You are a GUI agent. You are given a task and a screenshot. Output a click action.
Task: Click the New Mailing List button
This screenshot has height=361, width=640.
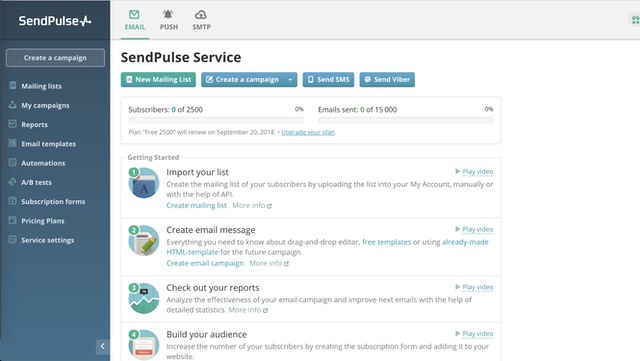(158, 79)
